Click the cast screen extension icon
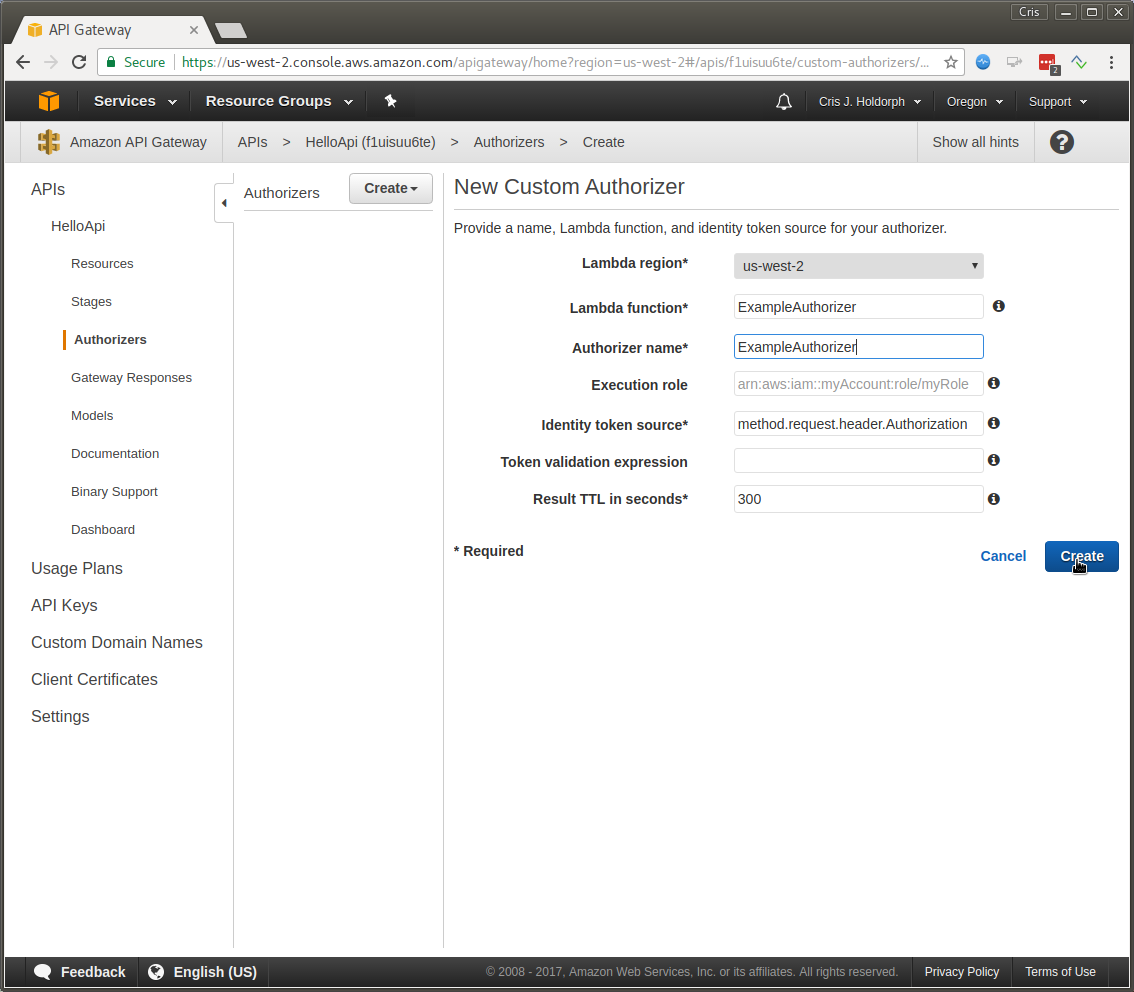This screenshot has height=992, width=1134. [x=1014, y=62]
